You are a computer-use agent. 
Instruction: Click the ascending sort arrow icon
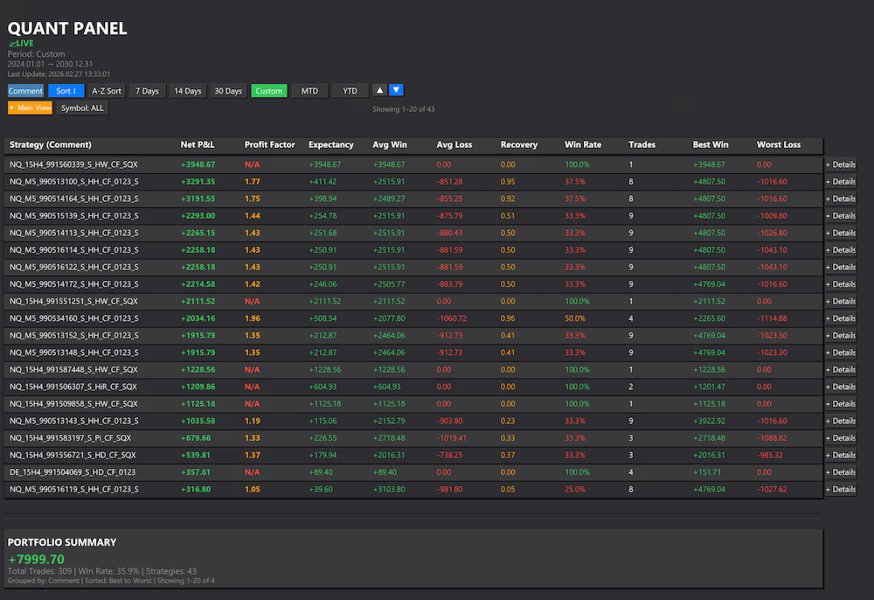[377, 90]
